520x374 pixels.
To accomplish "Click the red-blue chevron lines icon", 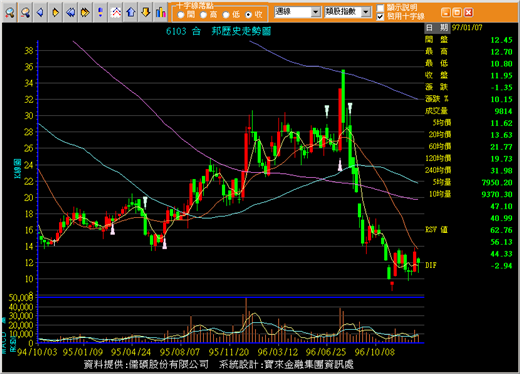I will tap(116, 13).
